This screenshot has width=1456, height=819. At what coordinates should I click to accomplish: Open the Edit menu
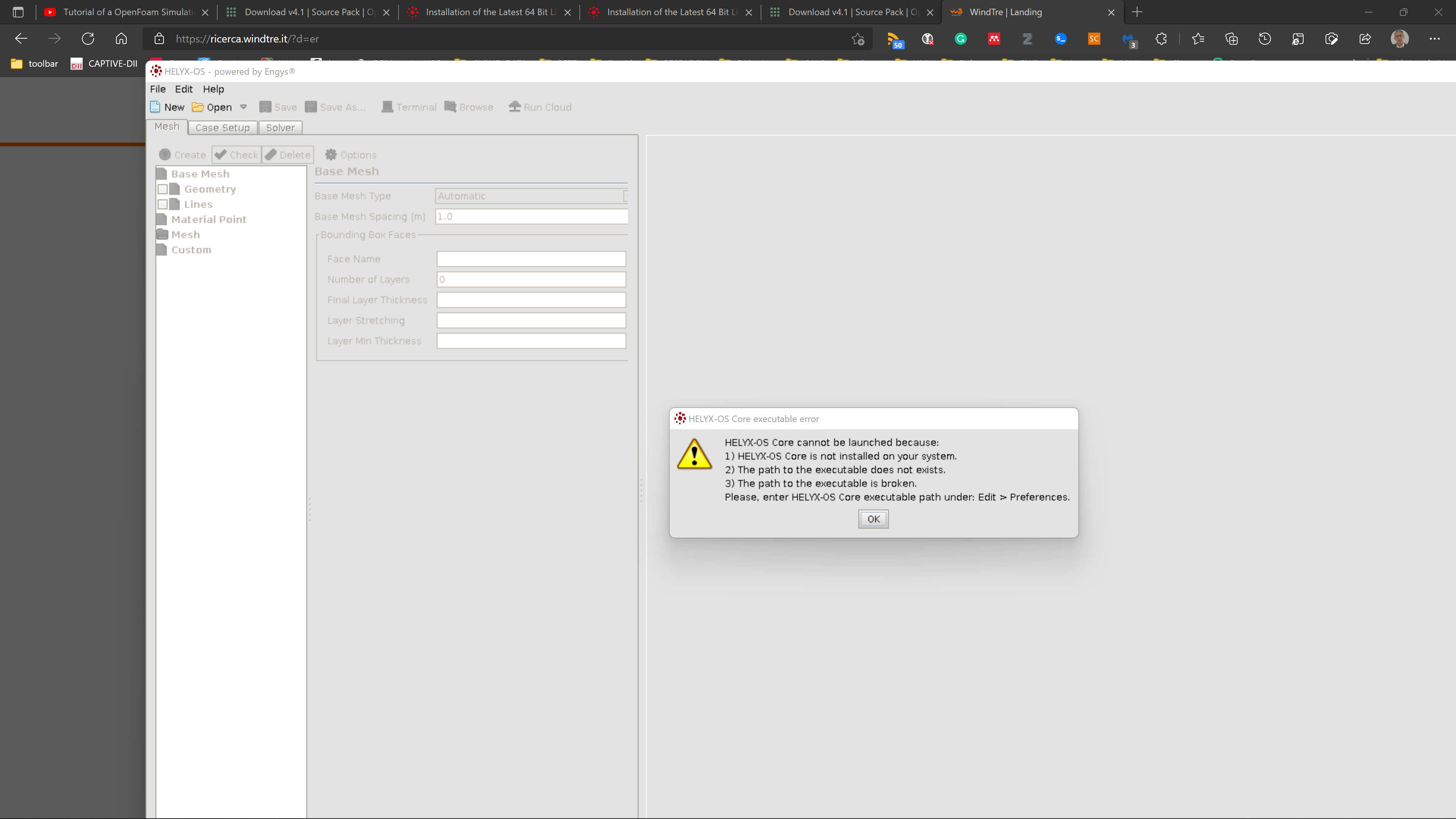click(183, 89)
